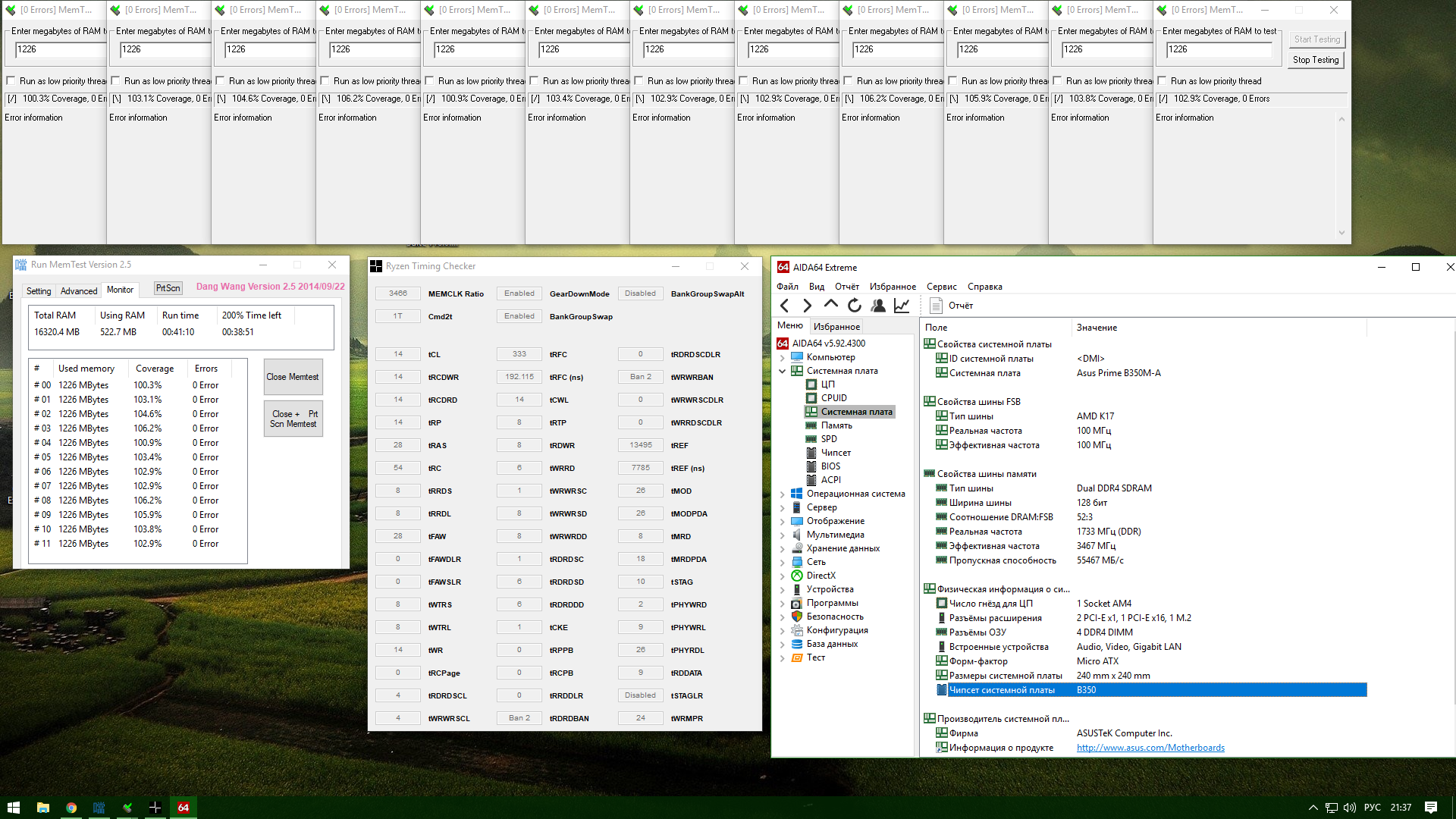Enable low priority thread in first MemTest
The image size is (1456, 819).
pos(11,81)
